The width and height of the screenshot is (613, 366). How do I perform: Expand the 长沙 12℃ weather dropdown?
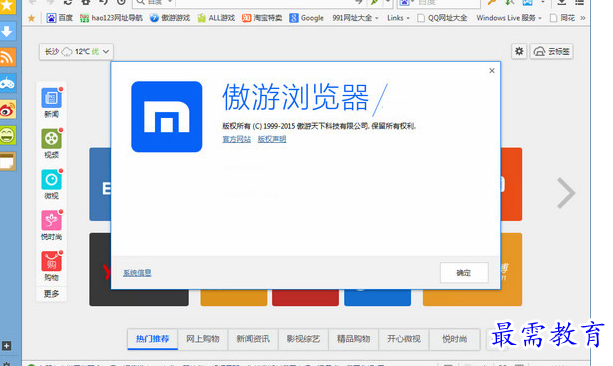coord(76,51)
